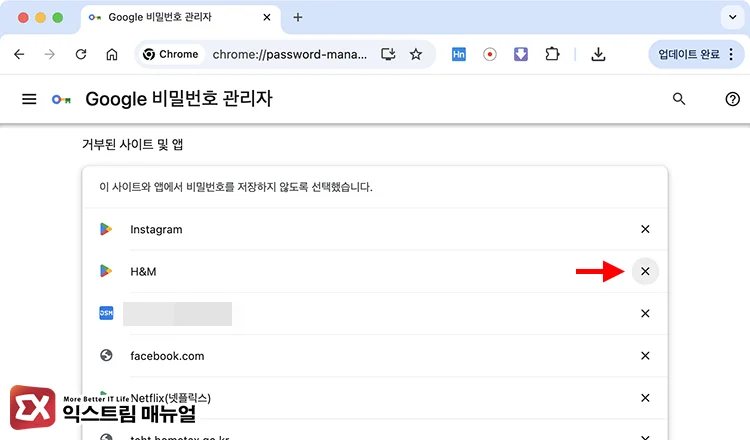Image resolution: width=750 pixels, height=440 pixels.
Task: Remove Netflix(넷플릭스) from declined sites
Action: [x=645, y=397]
